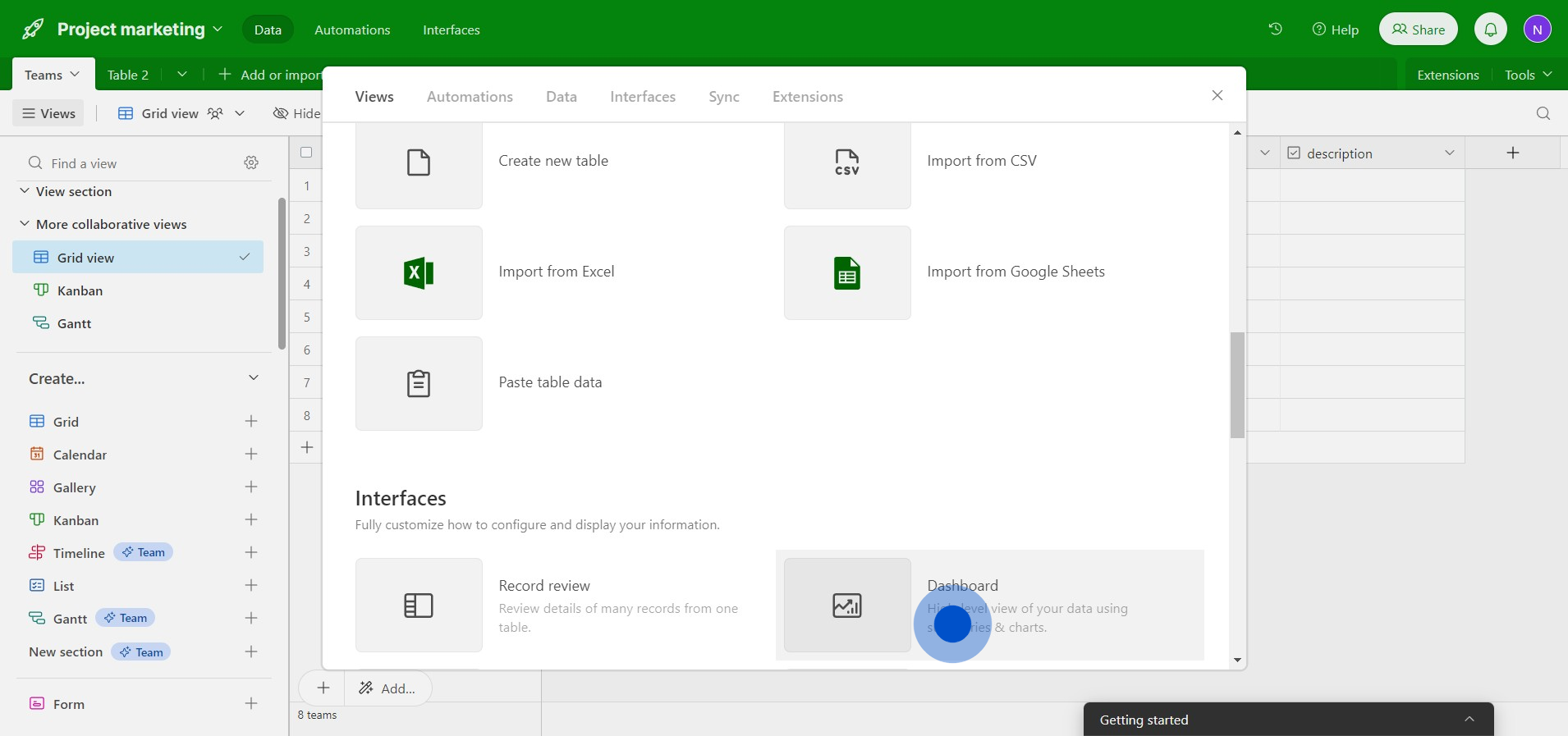Collapse View section expander
Image resolution: width=1568 pixels, height=736 pixels.
coord(25,190)
